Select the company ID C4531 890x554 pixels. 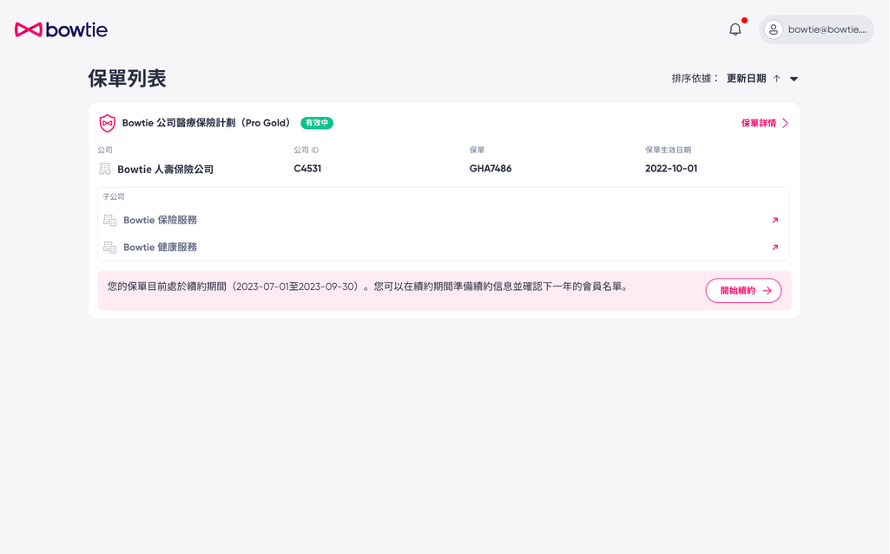[307, 168]
